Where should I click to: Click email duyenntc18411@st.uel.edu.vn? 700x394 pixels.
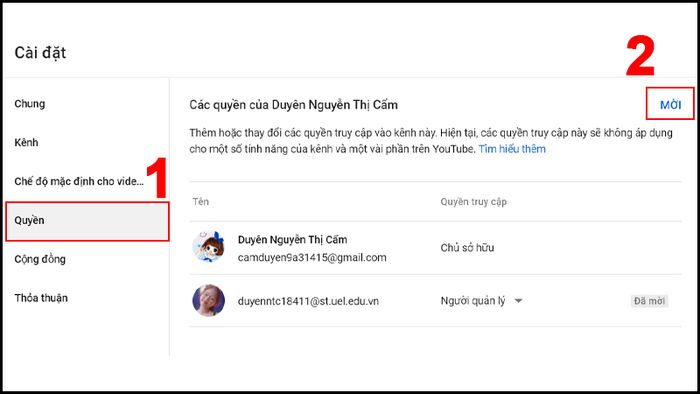pos(308,301)
